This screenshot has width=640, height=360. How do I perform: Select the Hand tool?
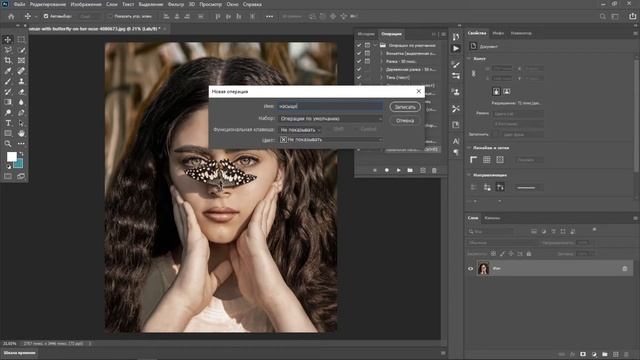click(x=21, y=133)
